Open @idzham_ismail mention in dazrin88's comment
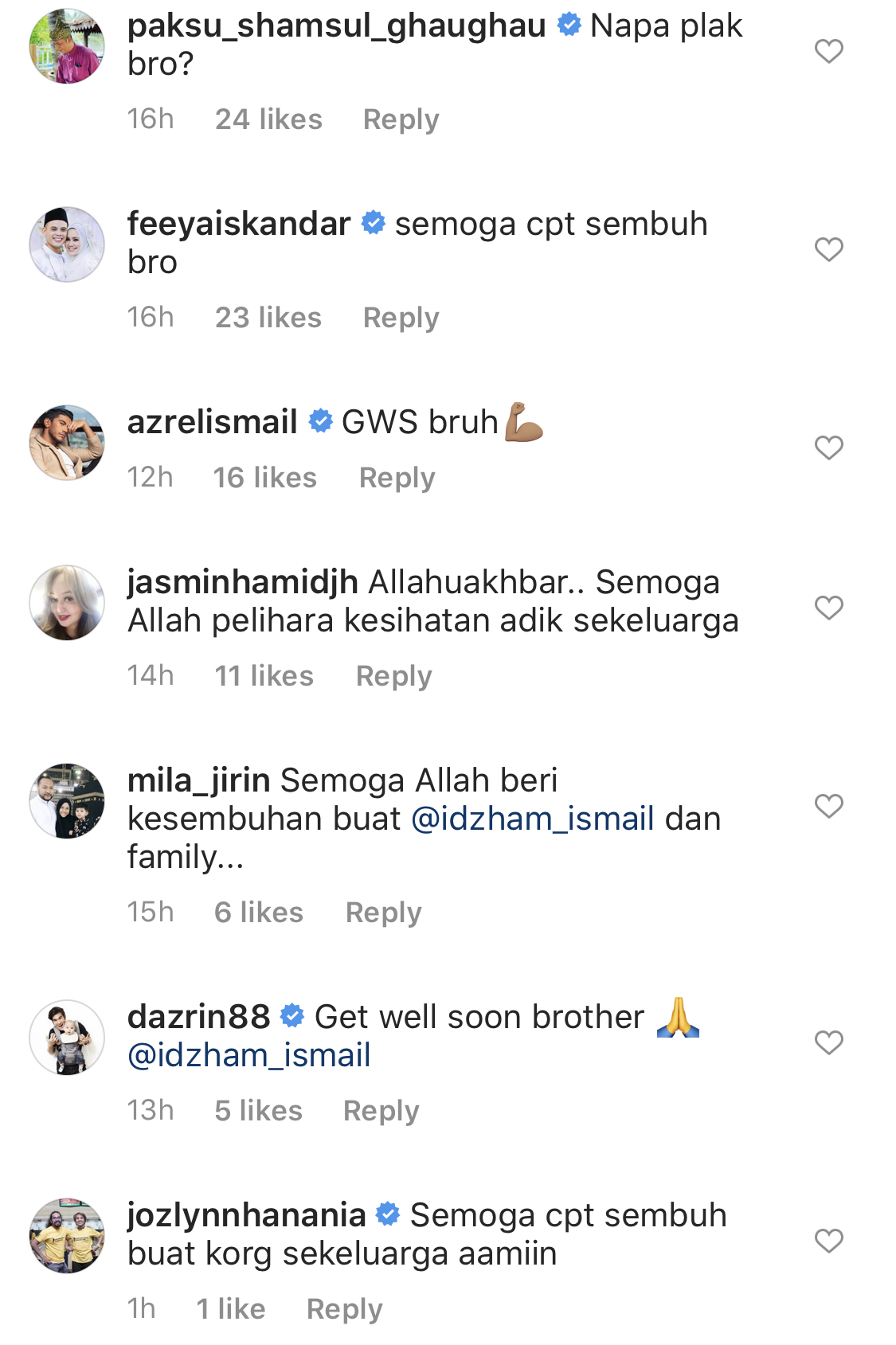Viewport: 896px width, 1345px height. tap(249, 1055)
